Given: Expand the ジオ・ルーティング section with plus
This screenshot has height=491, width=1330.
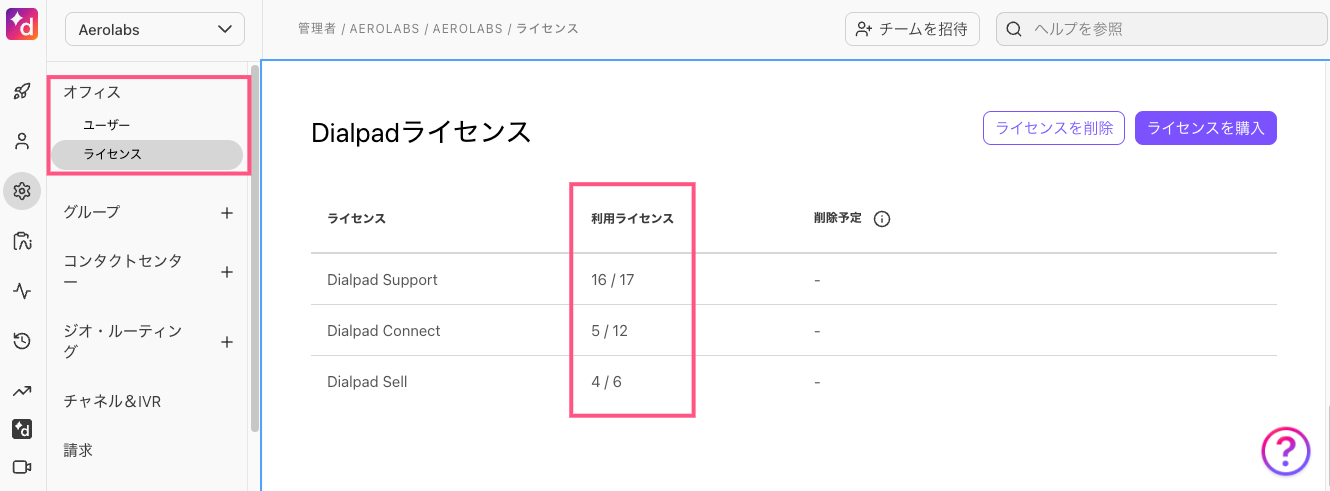Looking at the screenshot, I should pyautogui.click(x=227, y=342).
